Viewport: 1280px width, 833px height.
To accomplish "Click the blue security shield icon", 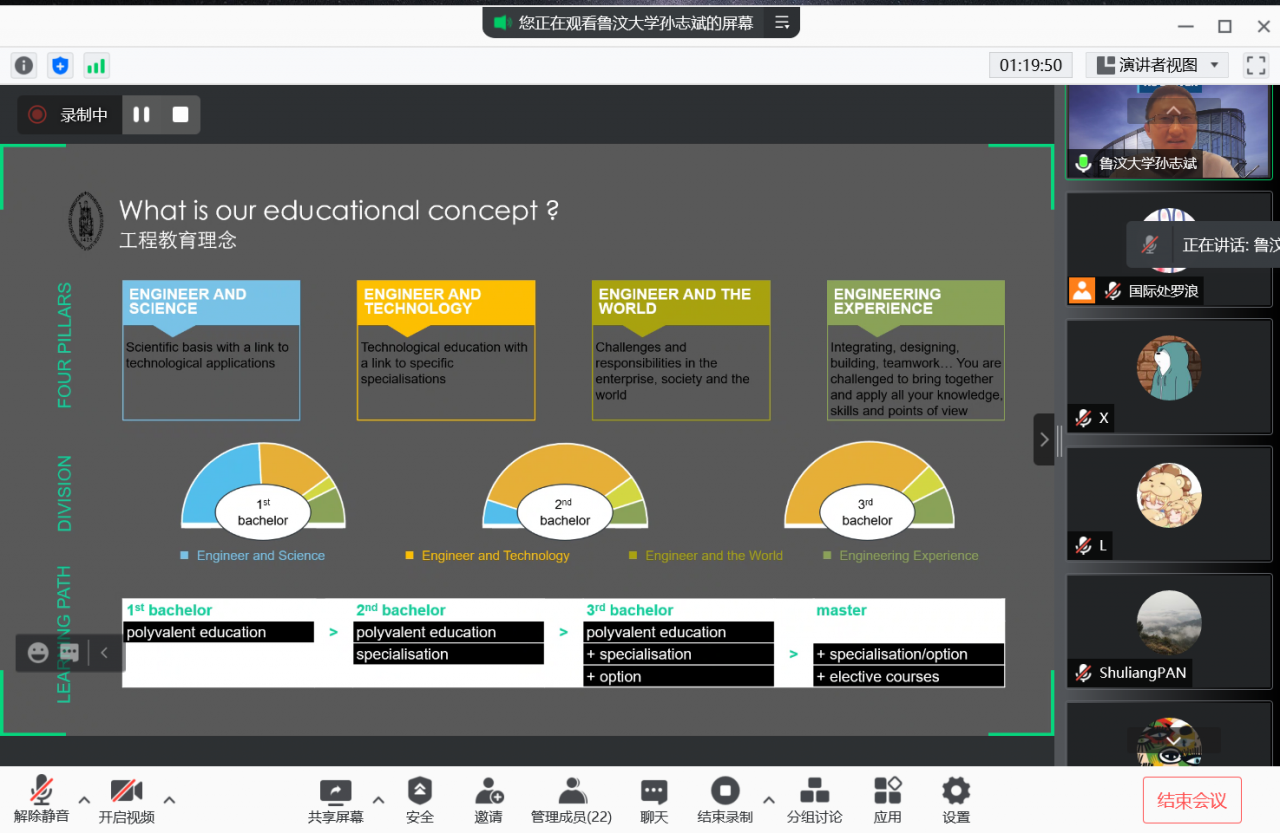I will 60,66.
